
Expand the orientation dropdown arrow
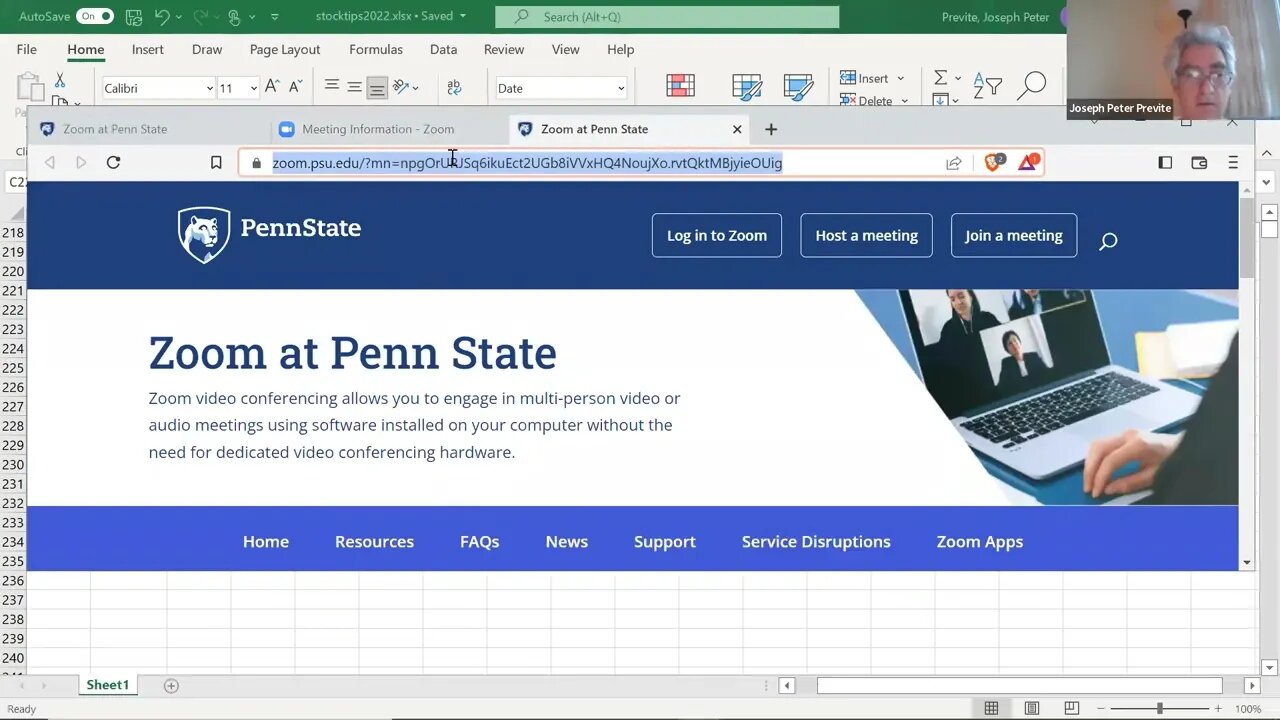pos(415,88)
